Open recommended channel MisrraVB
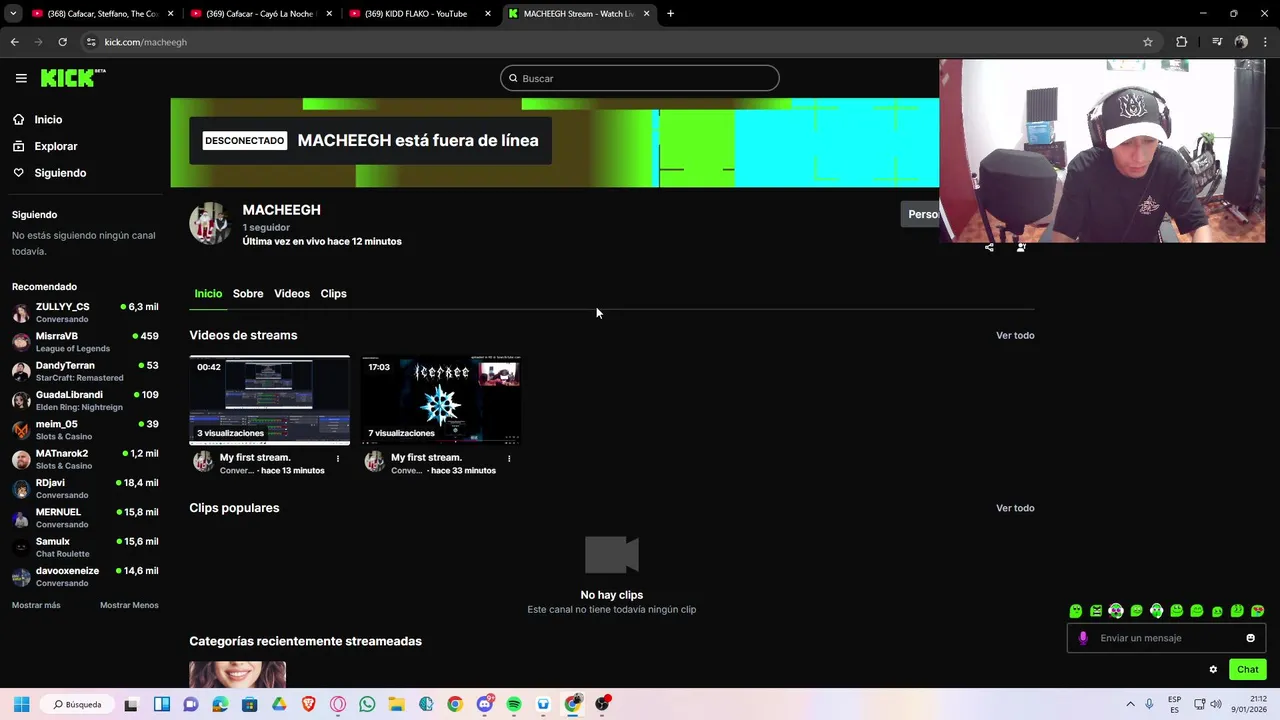The width and height of the screenshot is (1280, 720). point(85,342)
